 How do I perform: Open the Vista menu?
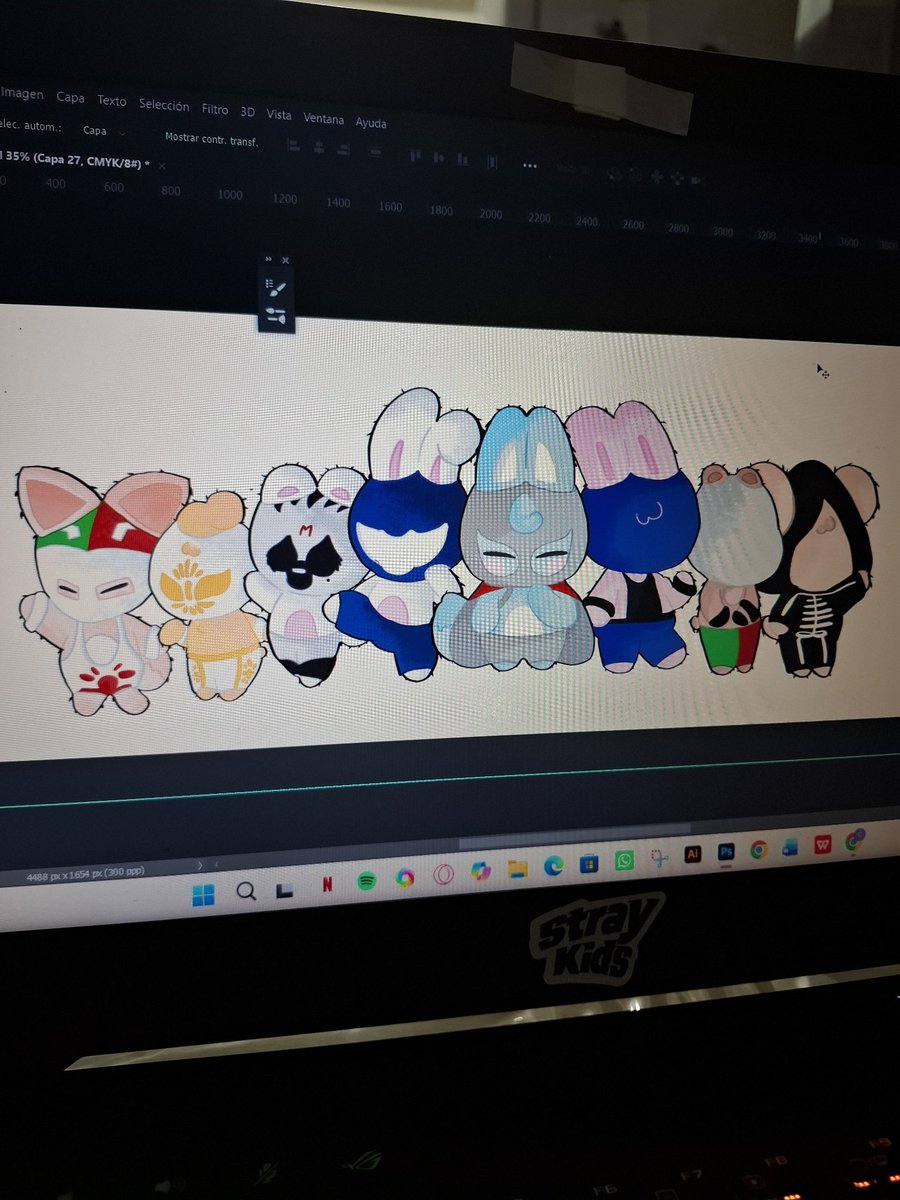coord(279,115)
